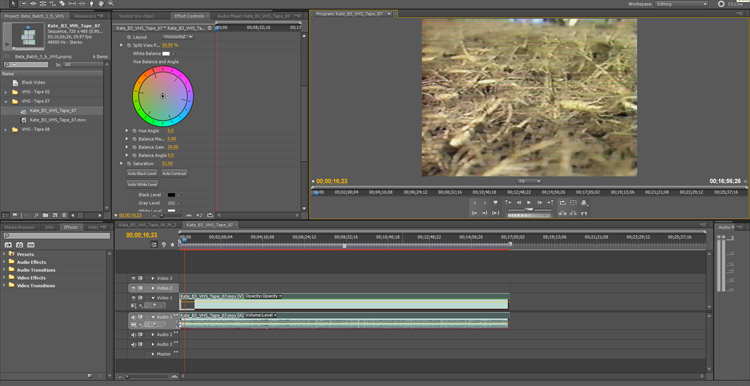Toggle Safe Margins in Program monitor
Viewport: 750px width, 386px height.
click(573, 202)
